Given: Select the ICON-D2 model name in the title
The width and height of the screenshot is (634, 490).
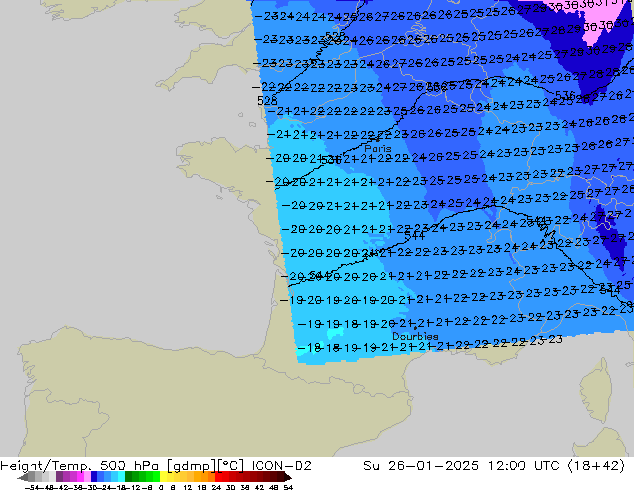Looking at the screenshot, I should (x=281, y=466).
